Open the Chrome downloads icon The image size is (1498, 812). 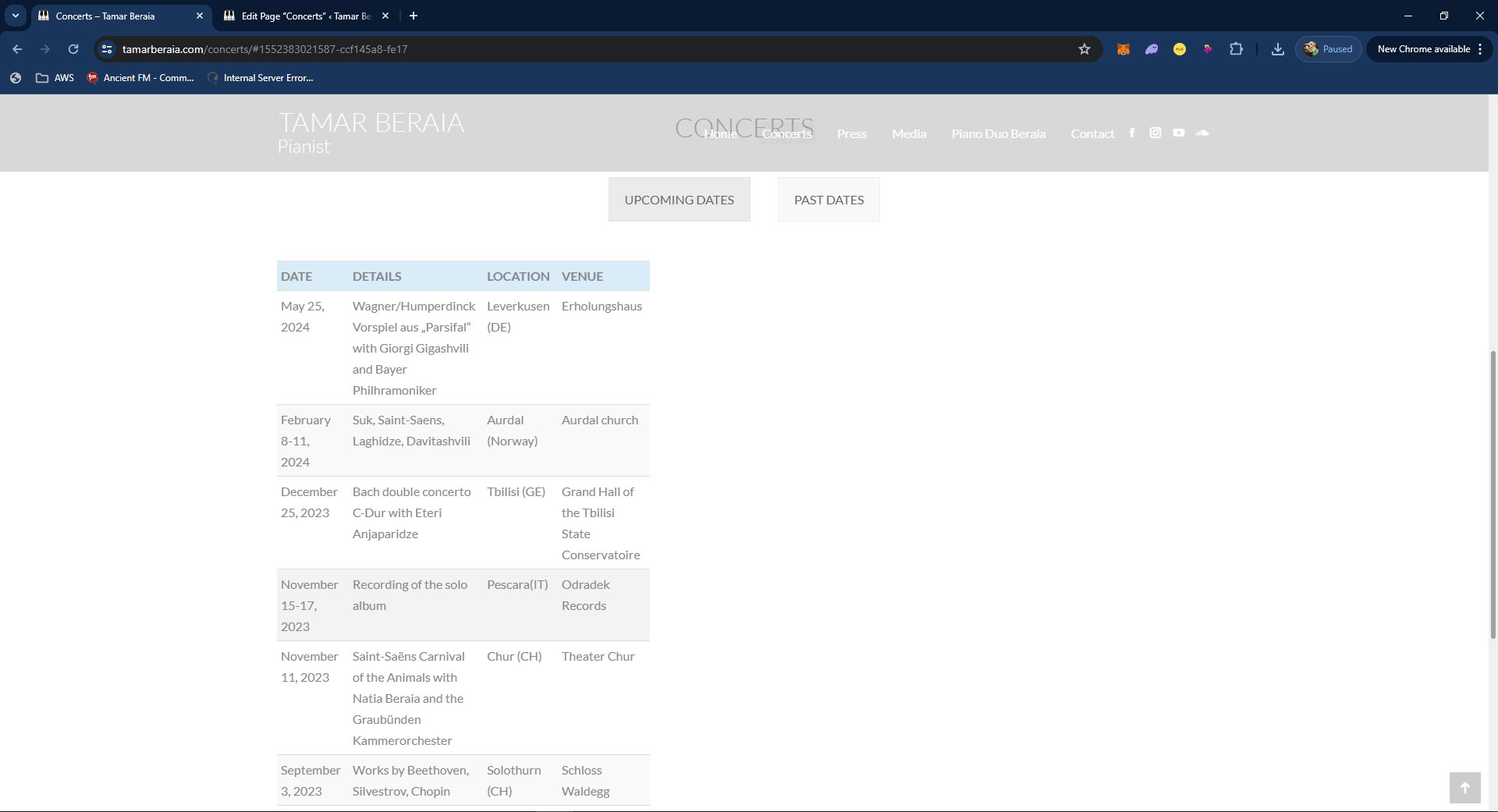point(1277,49)
